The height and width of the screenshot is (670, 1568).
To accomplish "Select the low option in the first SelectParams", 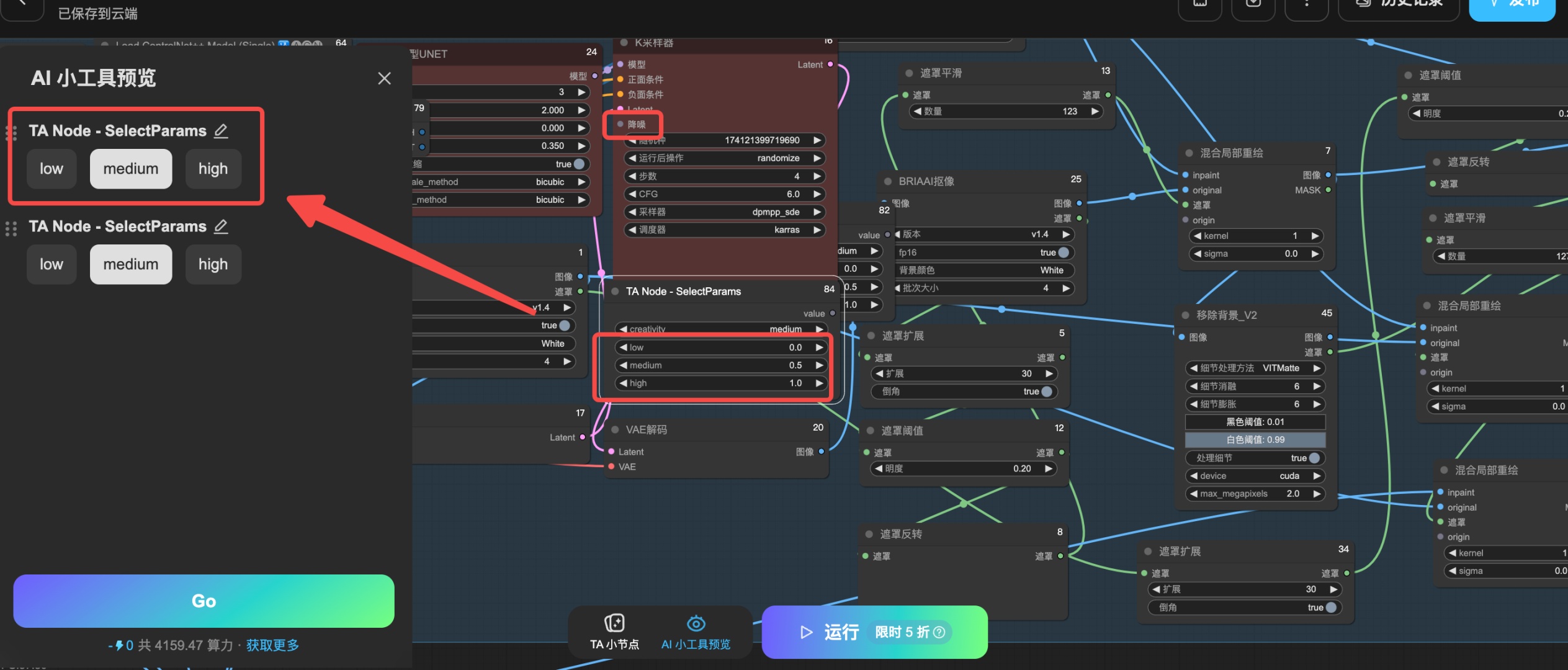I will tap(52, 169).
